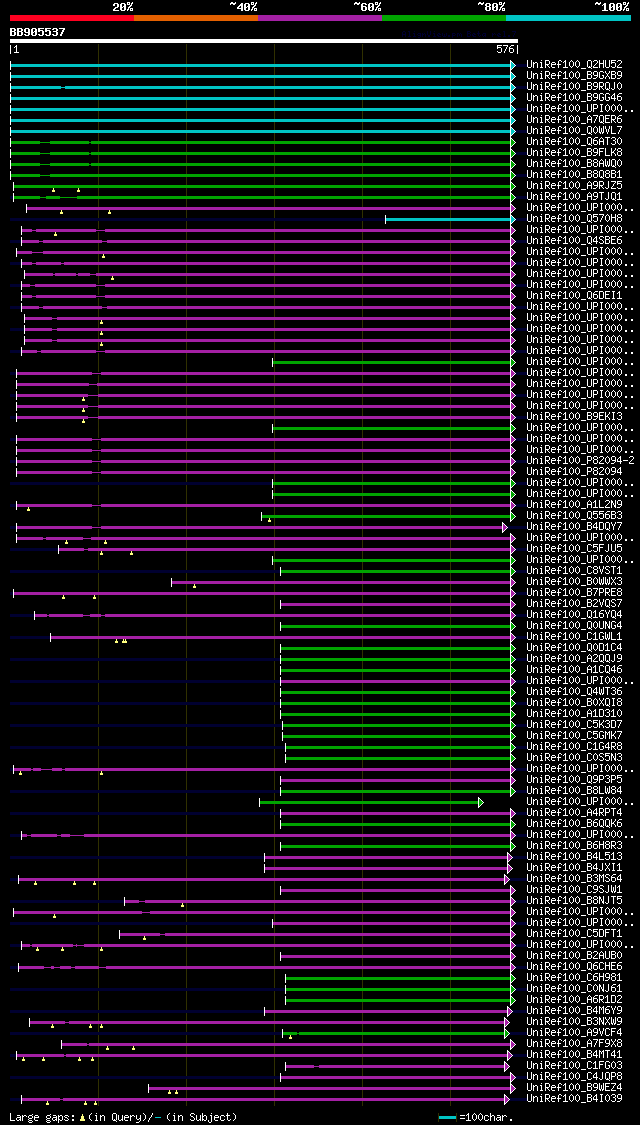Select the UniRef100_A9RJZ5 label
Screen dimensions: 640x1125
[574, 185]
